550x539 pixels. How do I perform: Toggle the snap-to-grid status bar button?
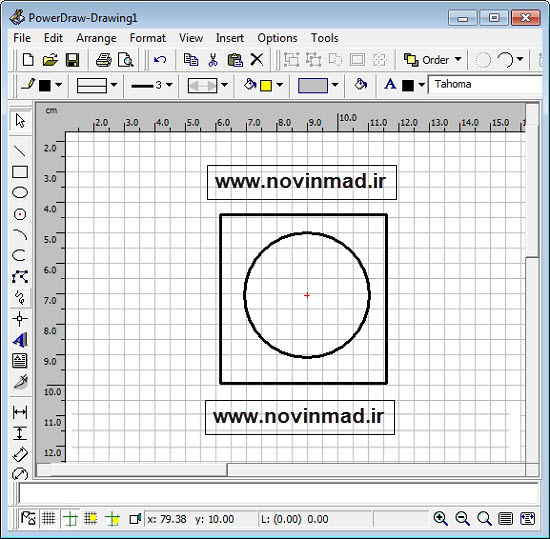click(90, 518)
